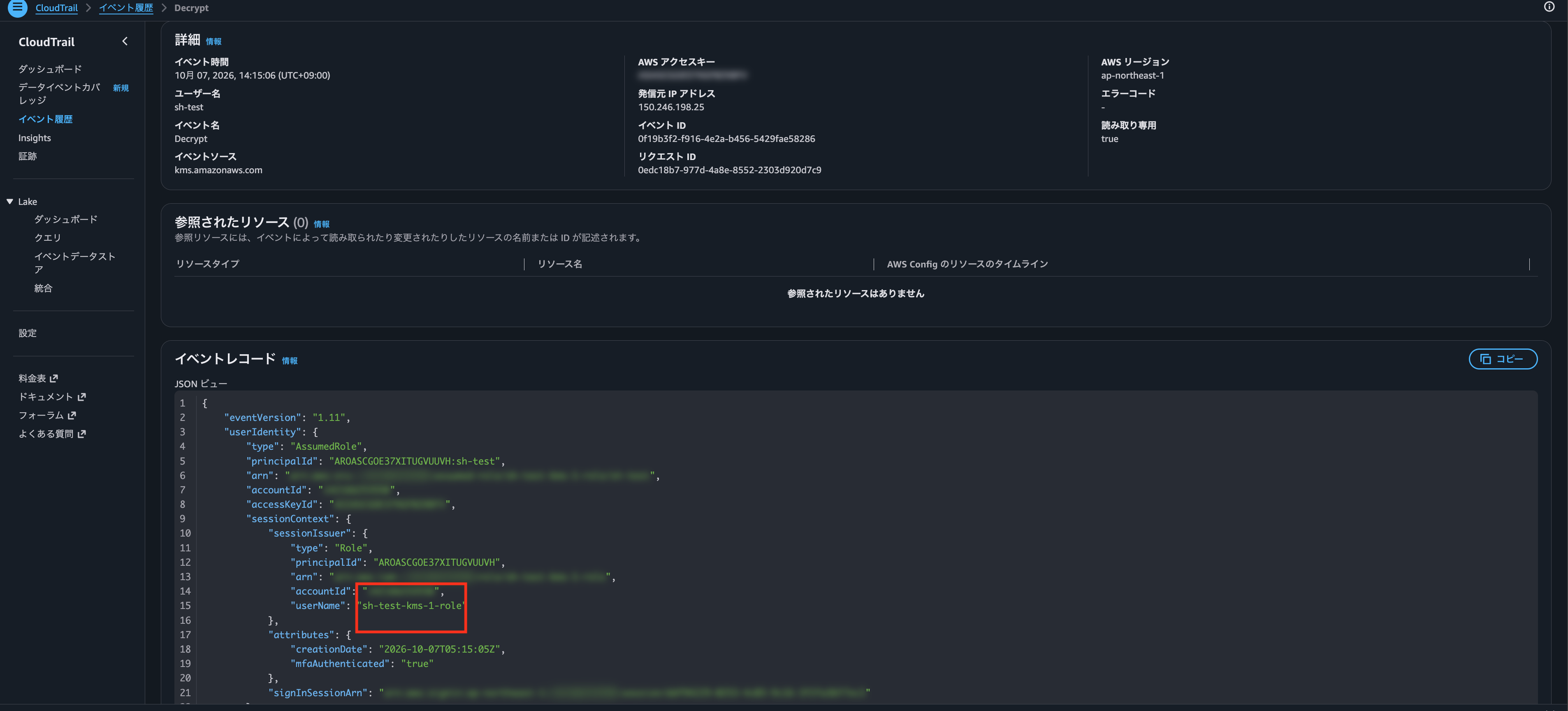Viewport: 1568px width, 711px height.
Task: Open イベントデータストア under Lake
Action: pyautogui.click(x=75, y=263)
